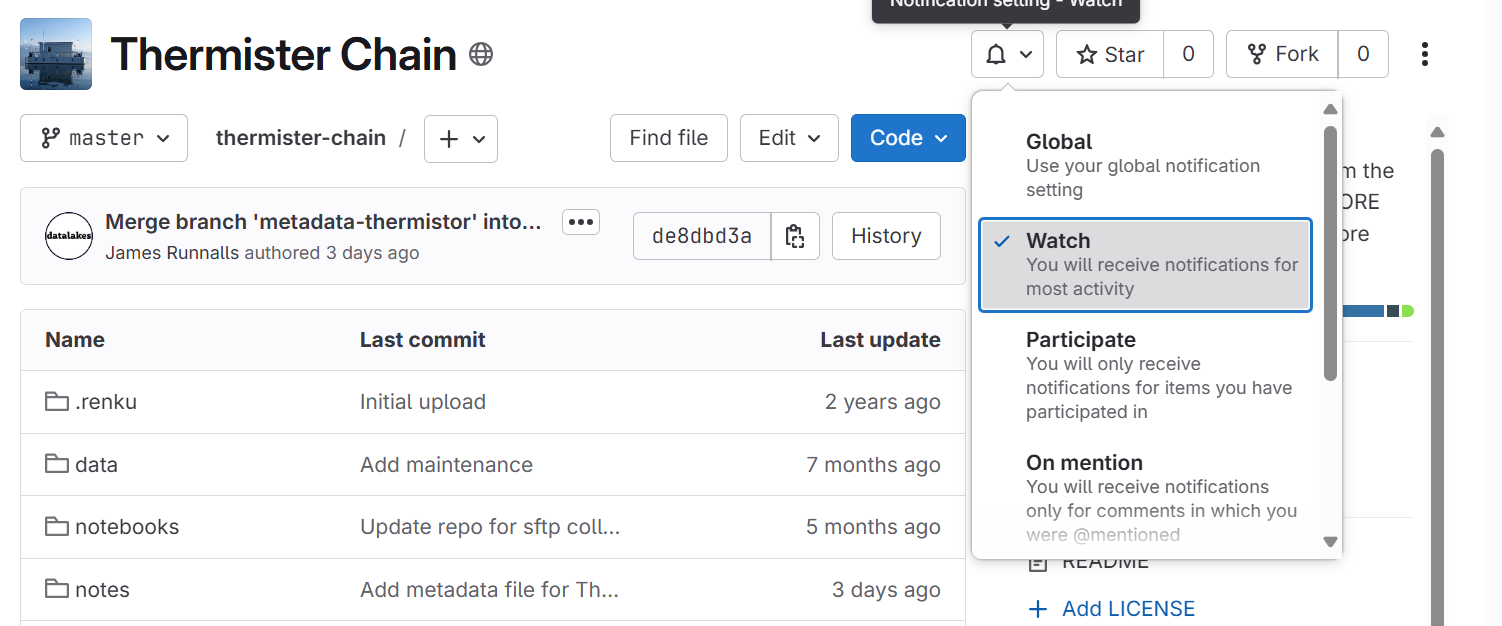Click the notification bell icon
The width and height of the screenshot is (1502, 626).
pyautogui.click(x=996, y=54)
